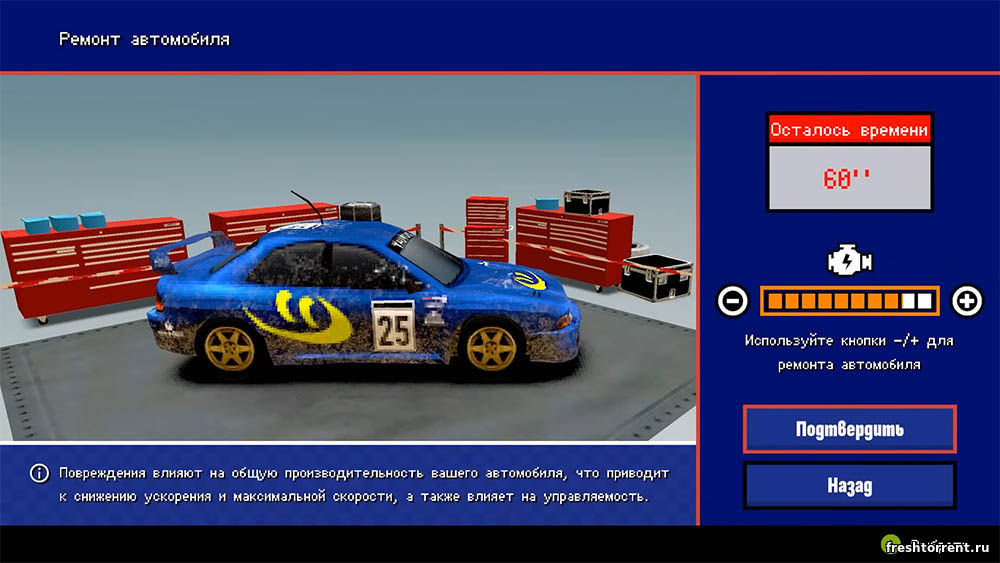The image size is (1000, 563).
Task: Click the white empty segments of repair bar
Action: click(x=917, y=300)
